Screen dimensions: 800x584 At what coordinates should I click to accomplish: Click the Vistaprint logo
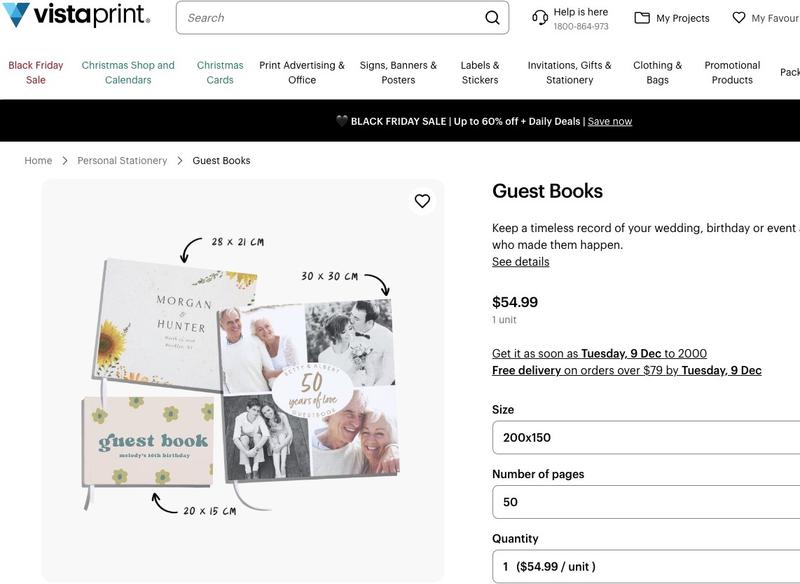(76, 15)
